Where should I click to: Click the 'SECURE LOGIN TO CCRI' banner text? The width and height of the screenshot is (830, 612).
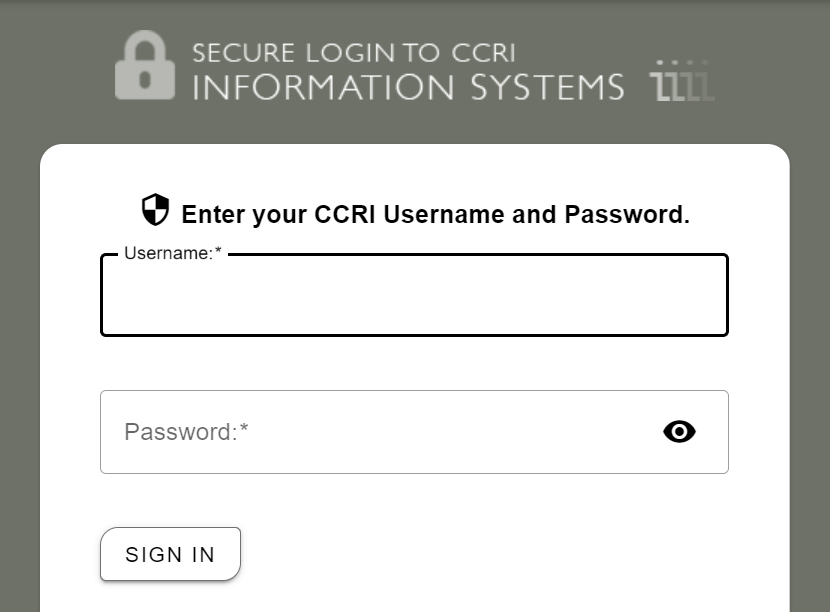coord(354,53)
